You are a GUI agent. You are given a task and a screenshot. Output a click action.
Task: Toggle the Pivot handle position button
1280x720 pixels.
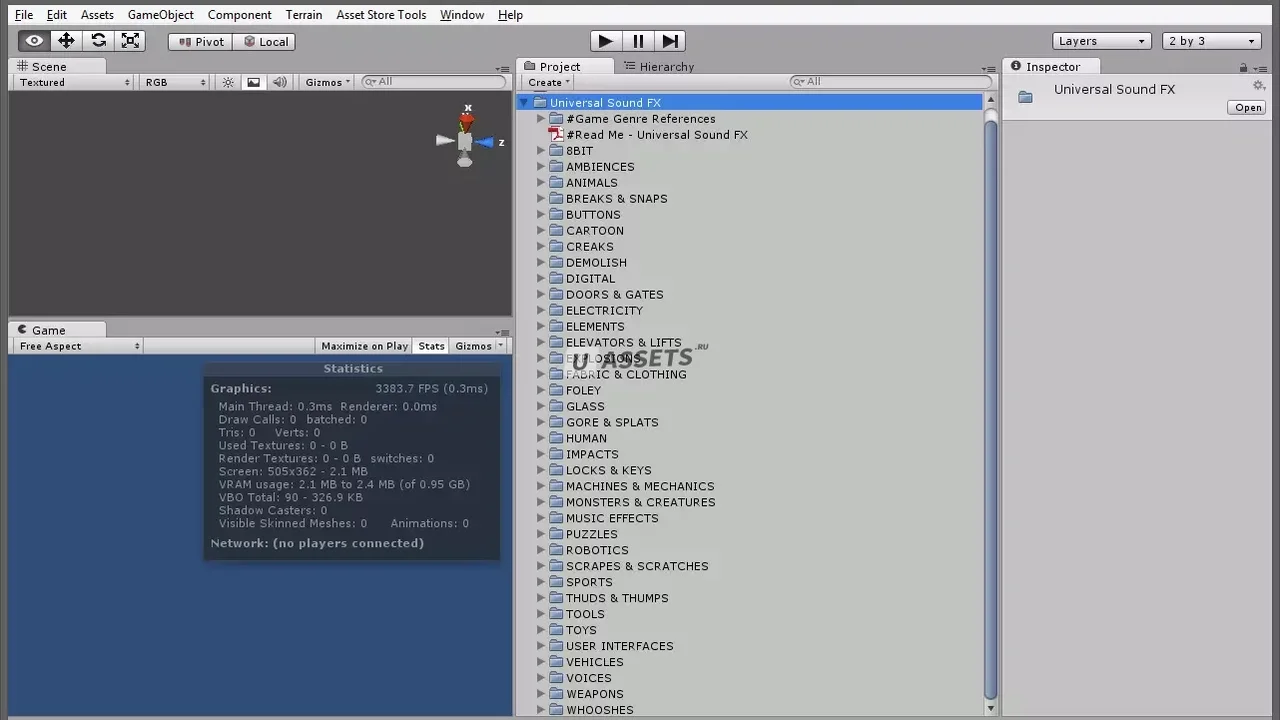(x=201, y=41)
